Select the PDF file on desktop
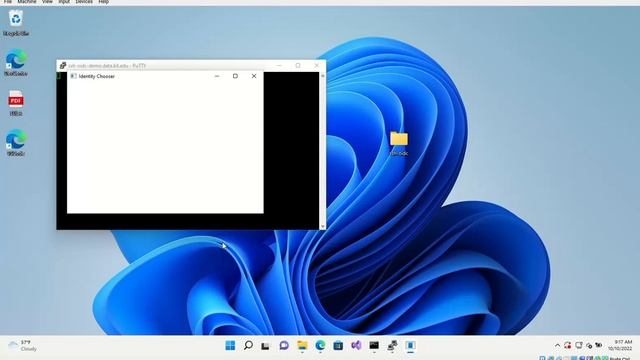This screenshot has width=640, height=360. point(16,103)
